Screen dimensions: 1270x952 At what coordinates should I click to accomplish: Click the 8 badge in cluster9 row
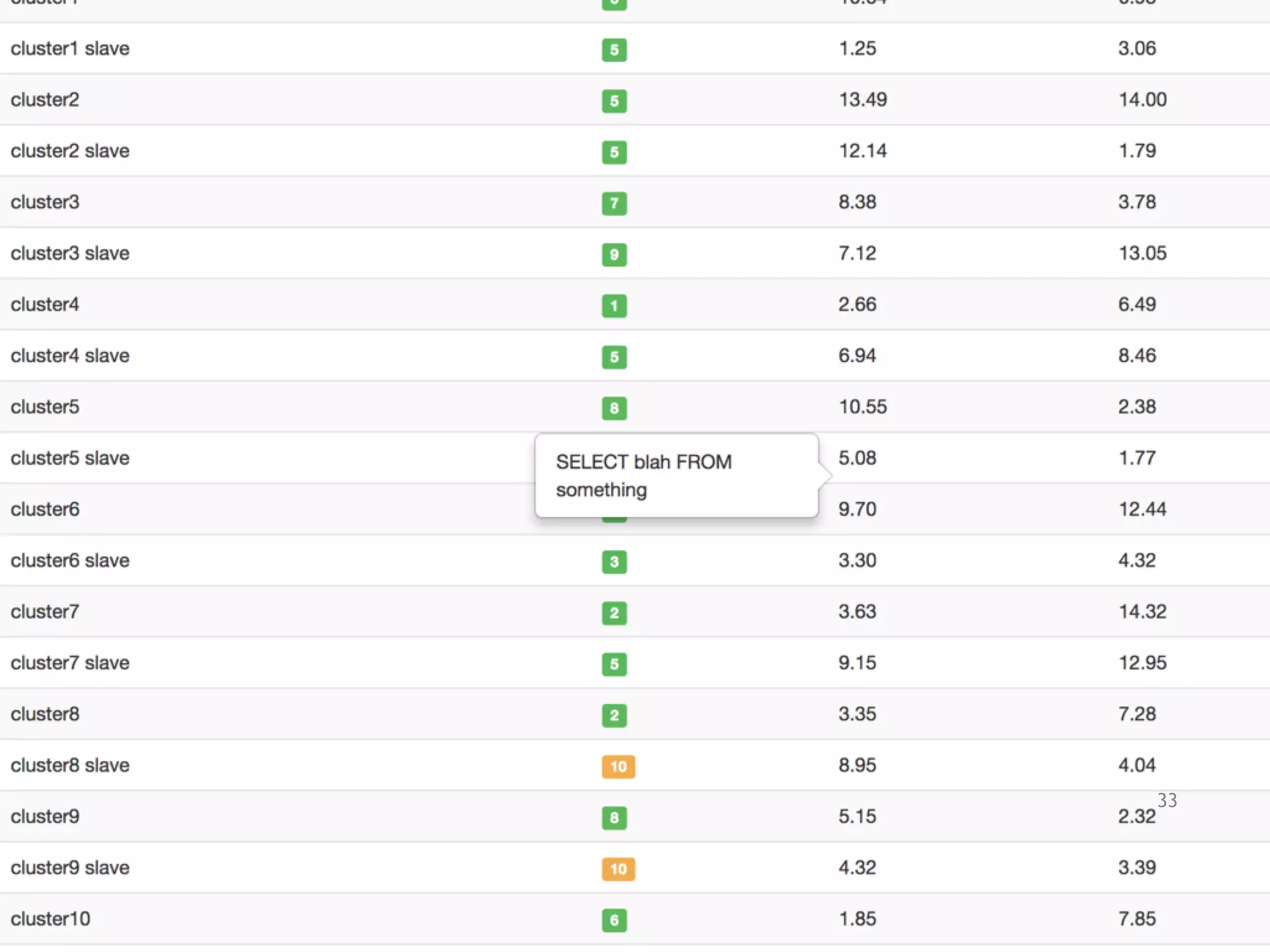tap(614, 818)
